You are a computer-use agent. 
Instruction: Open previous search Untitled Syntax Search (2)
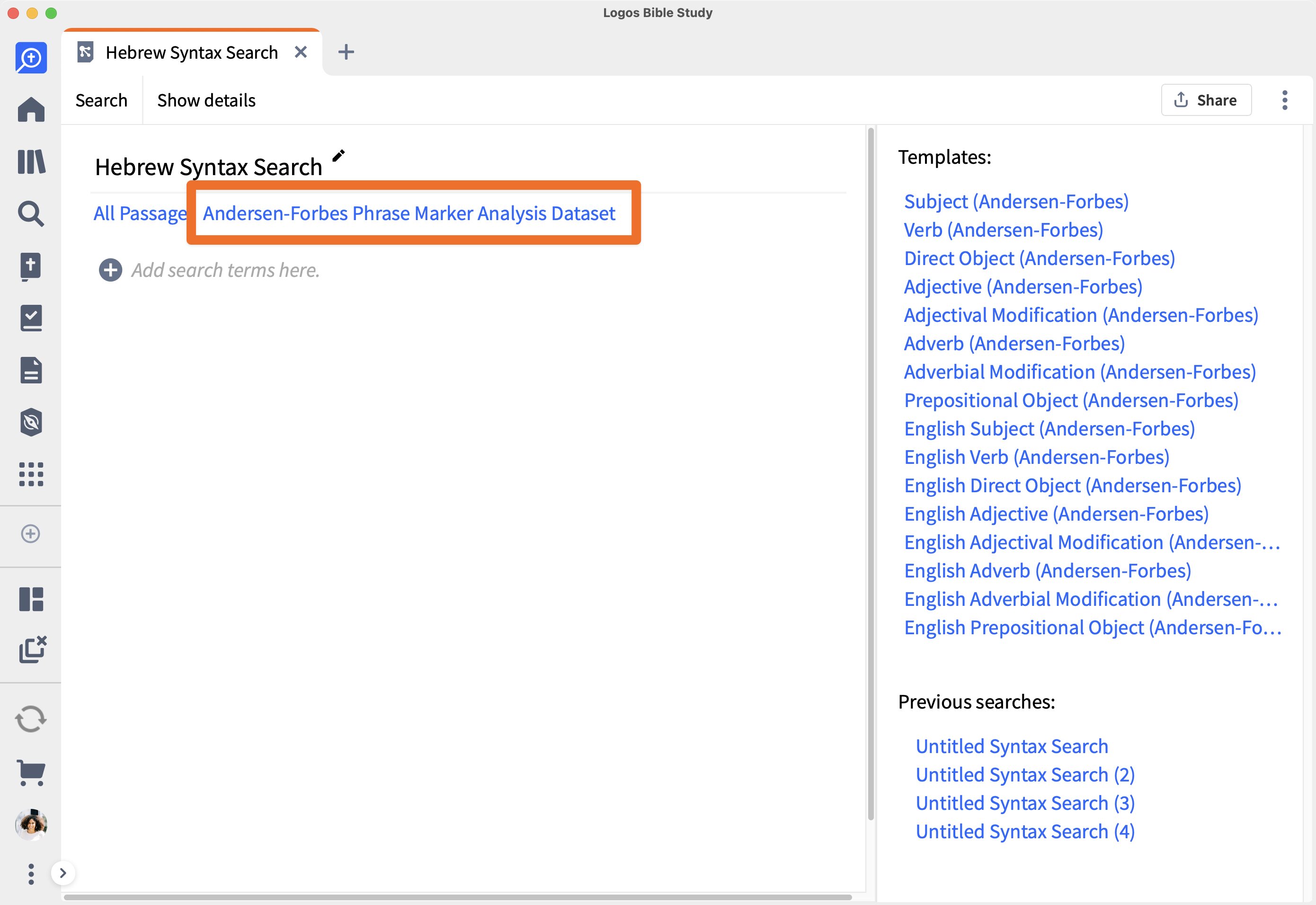pos(1025,774)
